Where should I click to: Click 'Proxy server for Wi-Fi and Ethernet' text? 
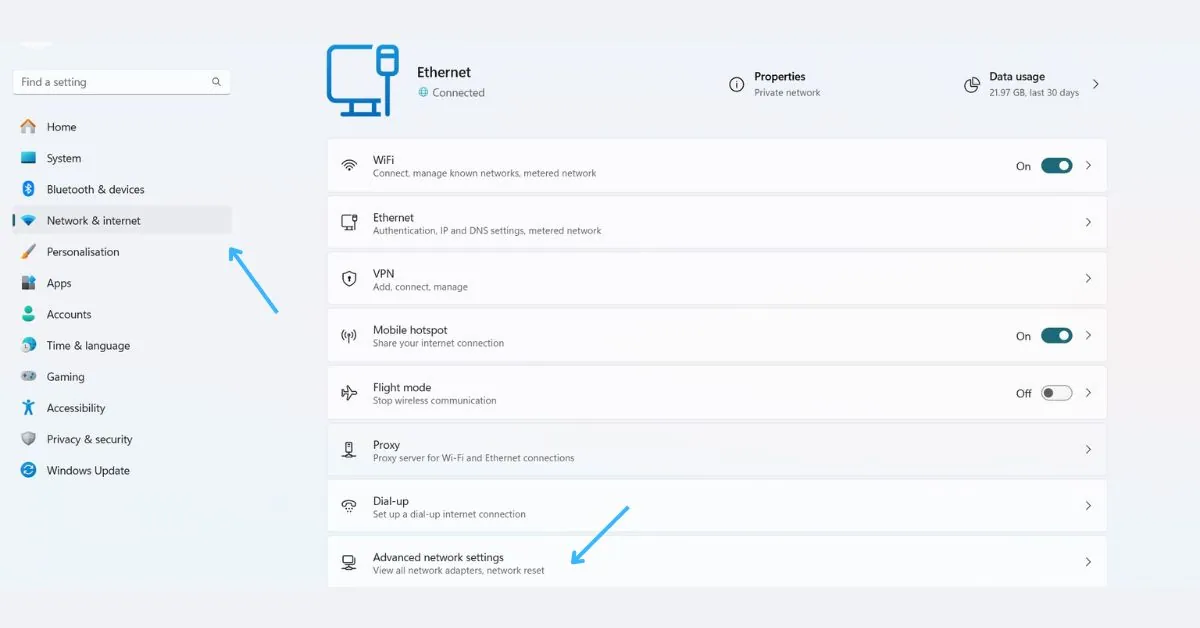pos(474,458)
